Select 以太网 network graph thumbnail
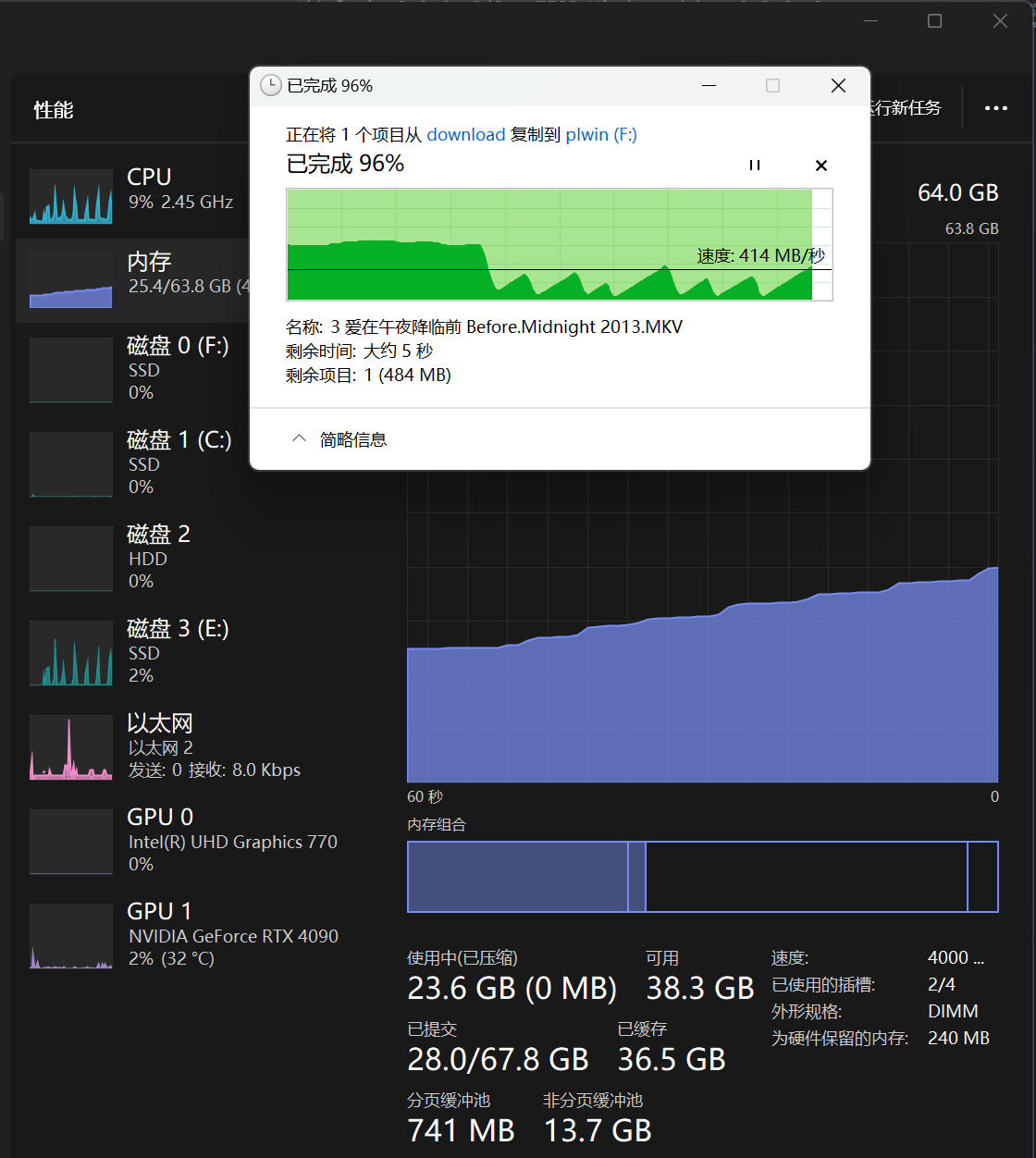 71,747
